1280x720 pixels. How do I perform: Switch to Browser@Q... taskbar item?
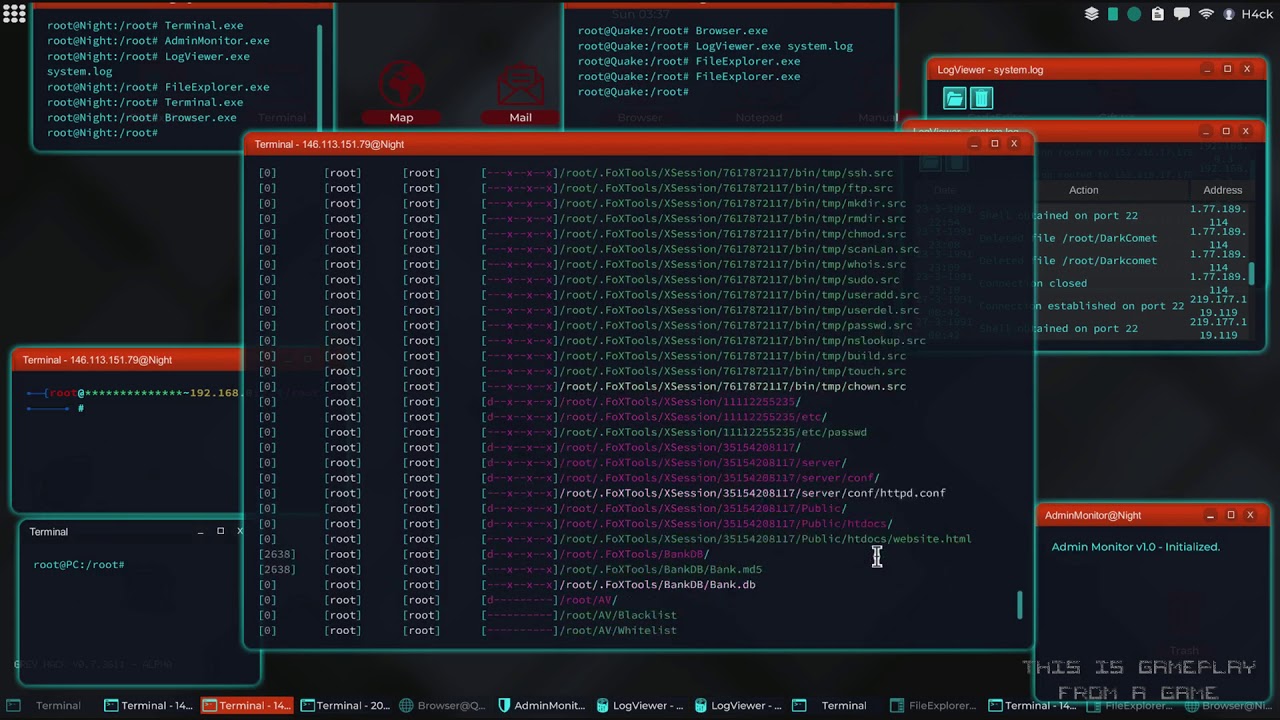coord(442,705)
